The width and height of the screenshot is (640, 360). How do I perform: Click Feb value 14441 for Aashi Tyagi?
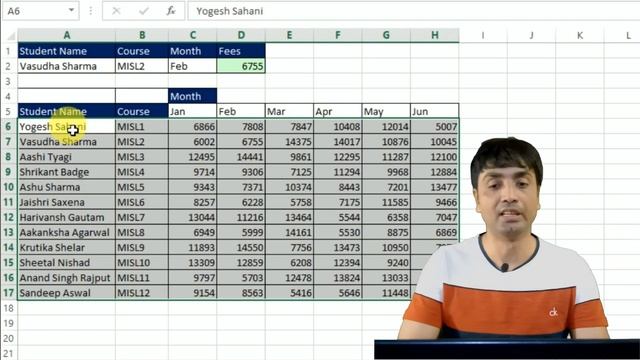[241, 157]
